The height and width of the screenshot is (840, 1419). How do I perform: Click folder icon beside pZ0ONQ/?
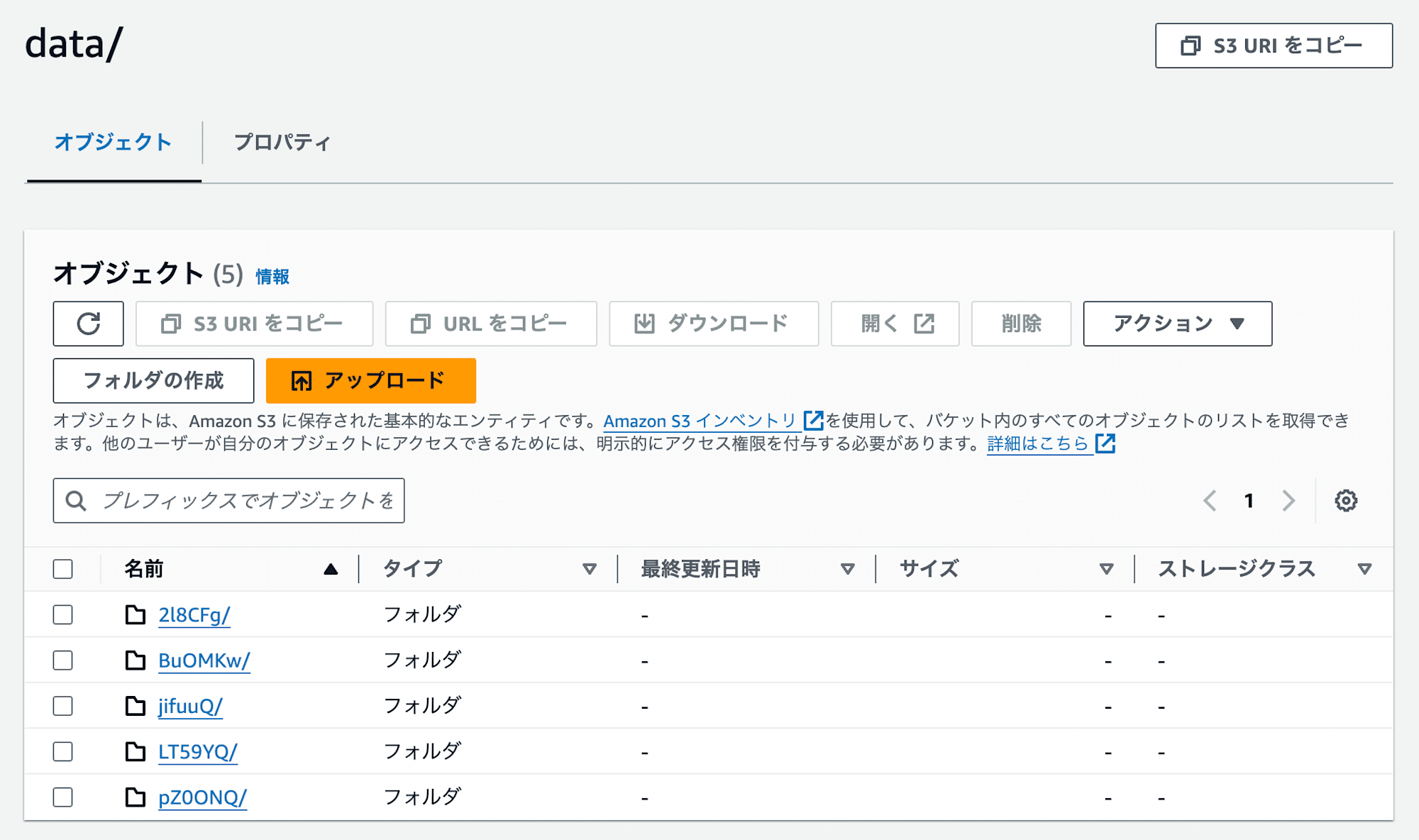point(135,797)
